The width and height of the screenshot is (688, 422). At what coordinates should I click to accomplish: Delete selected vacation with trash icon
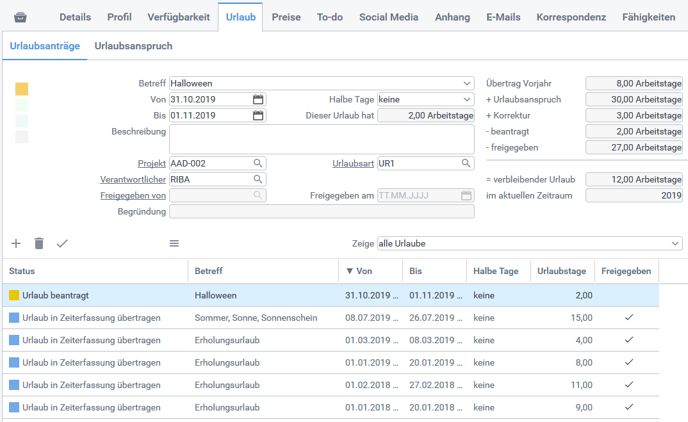(x=39, y=243)
